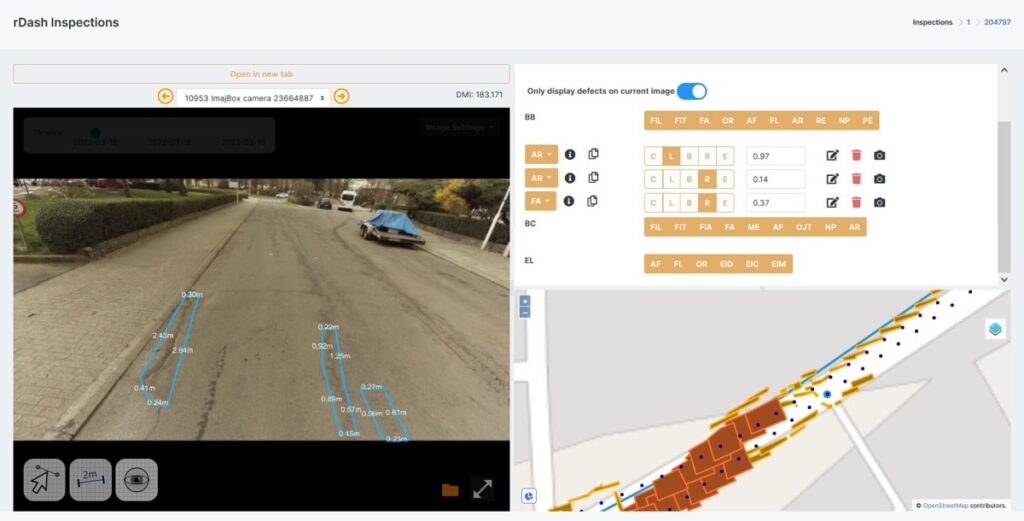Add an EIM defect in the EL group
Screen dimensions: 1024x521
(778, 264)
